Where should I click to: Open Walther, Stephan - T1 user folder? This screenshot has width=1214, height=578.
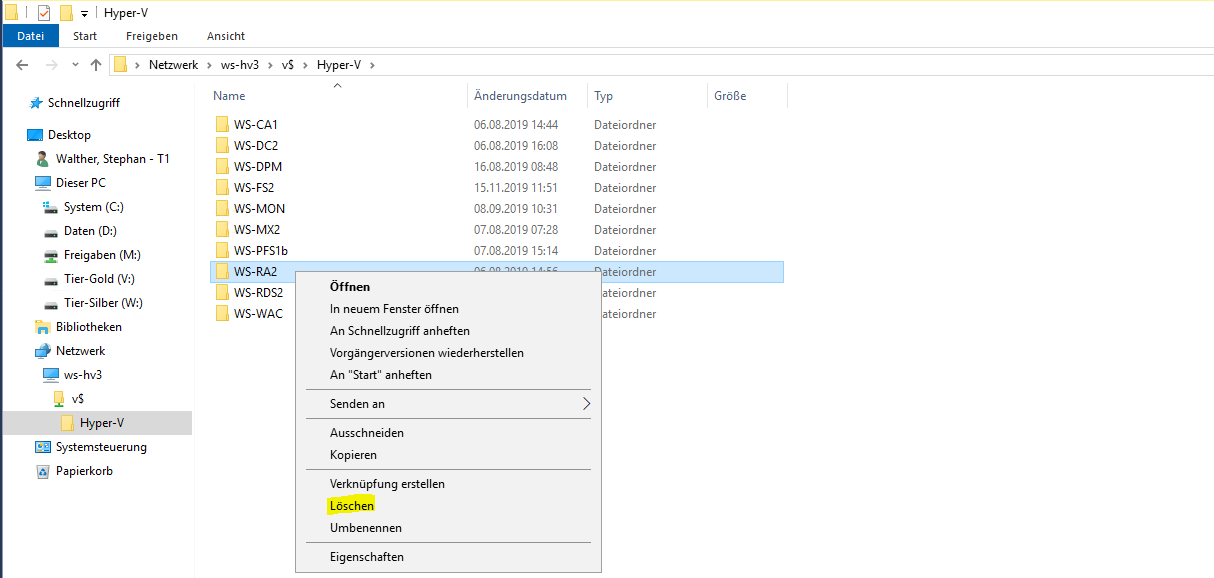pyautogui.click(x=112, y=159)
